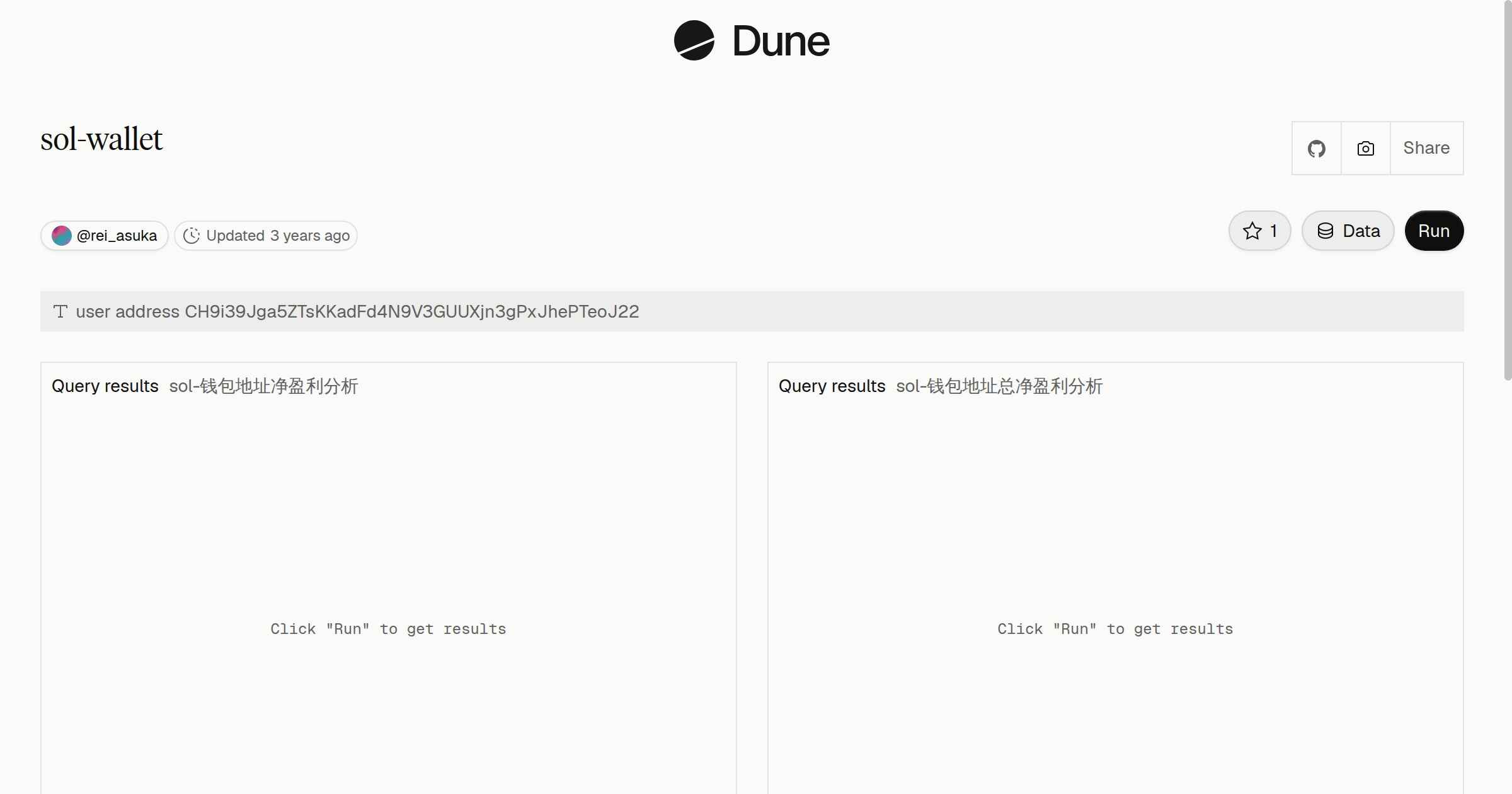Image resolution: width=1512 pixels, height=794 pixels.
Task: Click the text type icon beside user address
Action: [x=60, y=311]
